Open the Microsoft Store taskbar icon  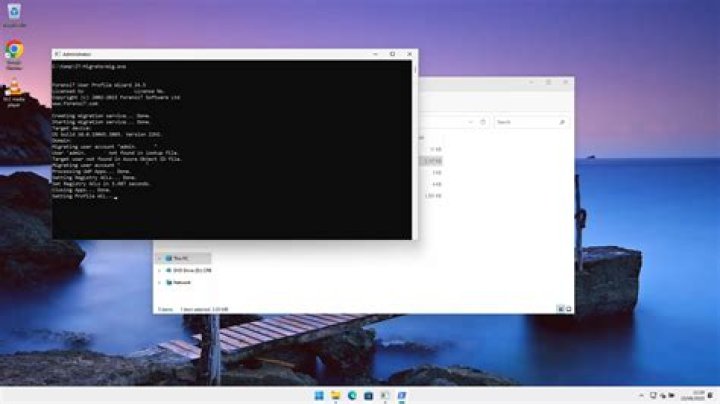tap(368, 396)
